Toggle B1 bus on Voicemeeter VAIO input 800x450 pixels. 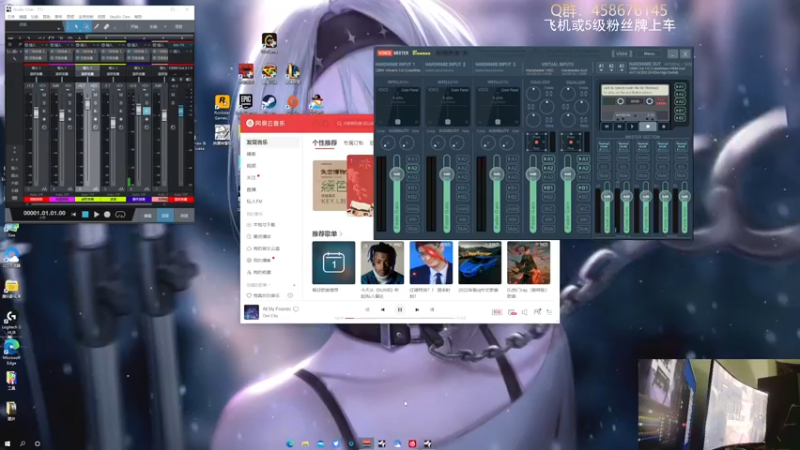(x=548, y=188)
